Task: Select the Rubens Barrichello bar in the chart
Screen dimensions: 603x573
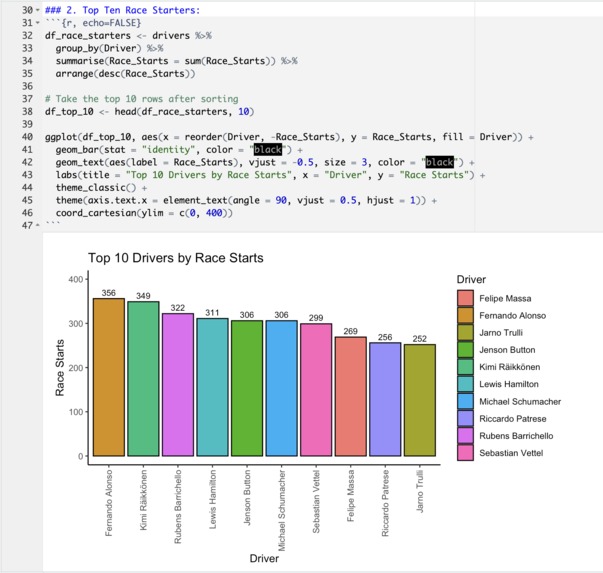Action: (178, 385)
